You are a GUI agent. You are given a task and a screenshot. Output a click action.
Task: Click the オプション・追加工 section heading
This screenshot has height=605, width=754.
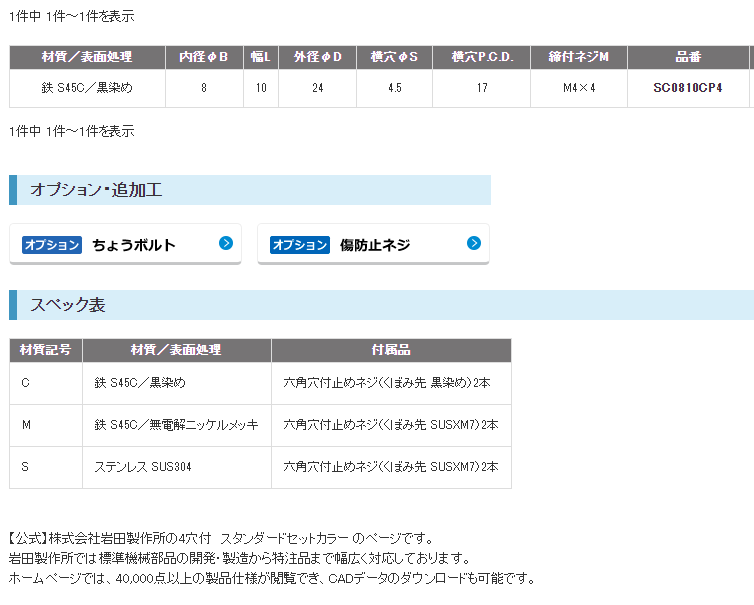click(x=96, y=189)
